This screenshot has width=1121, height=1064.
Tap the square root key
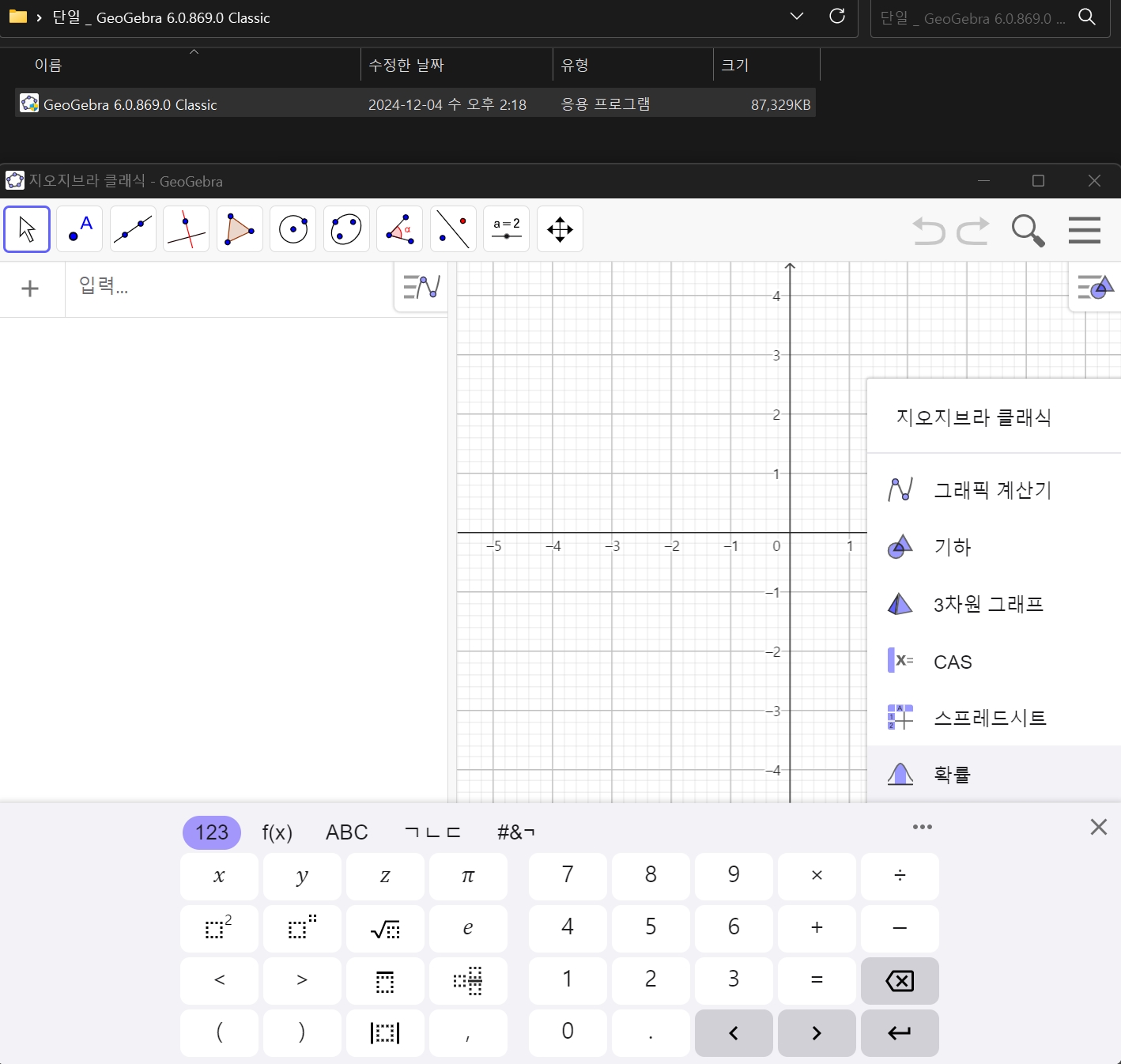click(385, 928)
